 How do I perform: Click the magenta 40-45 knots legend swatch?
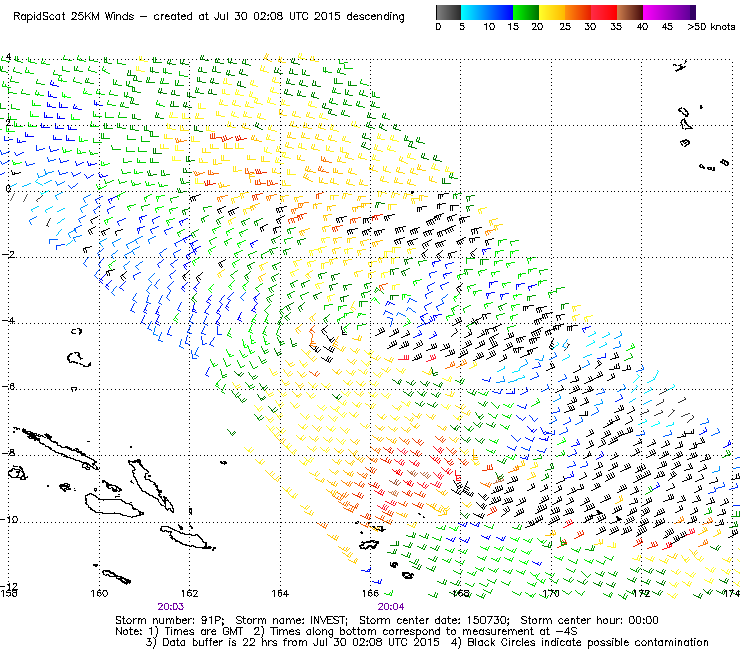coord(656,12)
